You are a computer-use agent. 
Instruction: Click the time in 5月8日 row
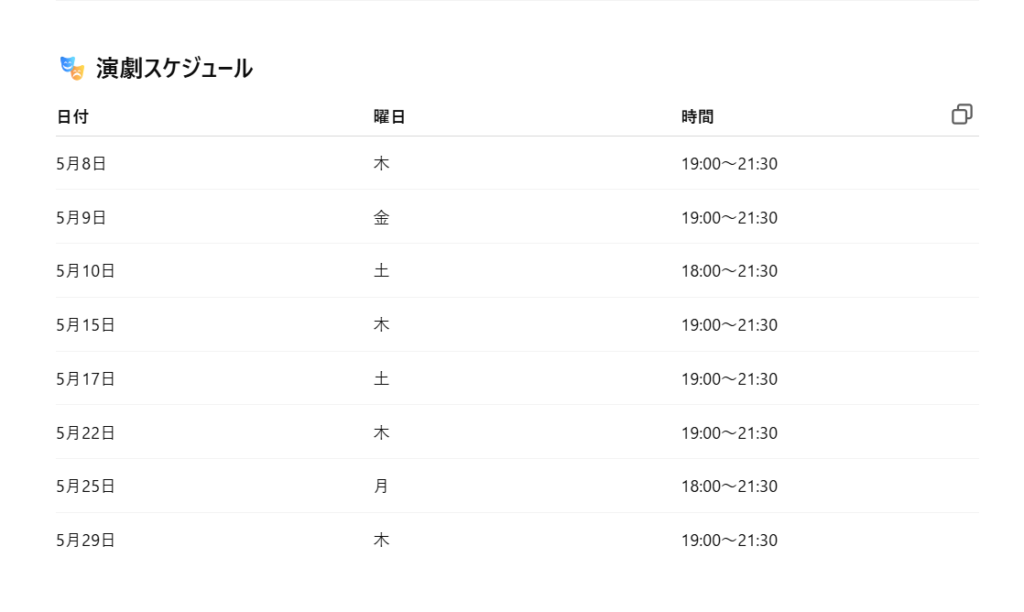(x=729, y=164)
